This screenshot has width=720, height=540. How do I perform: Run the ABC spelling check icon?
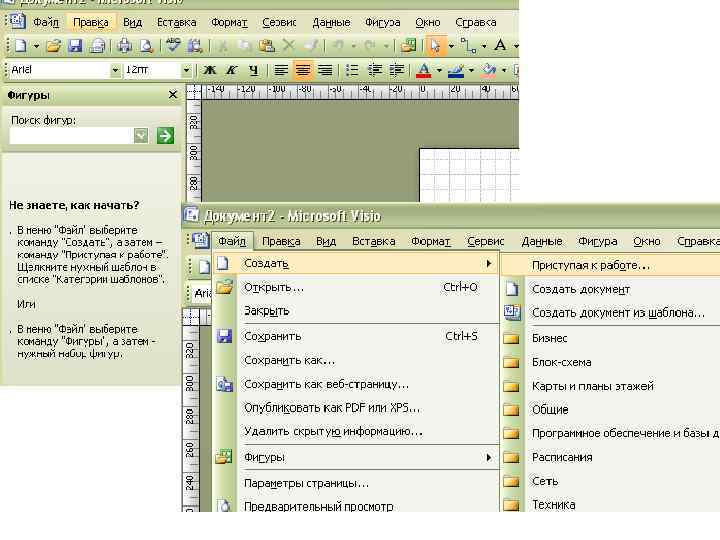(x=173, y=45)
